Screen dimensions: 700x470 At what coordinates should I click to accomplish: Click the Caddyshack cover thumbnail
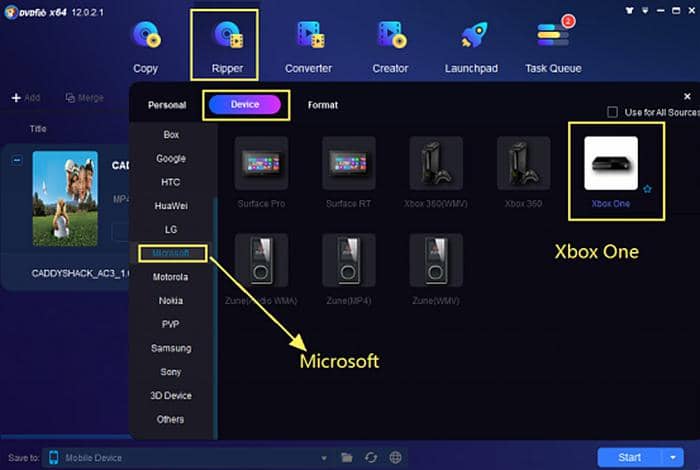coord(65,199)
